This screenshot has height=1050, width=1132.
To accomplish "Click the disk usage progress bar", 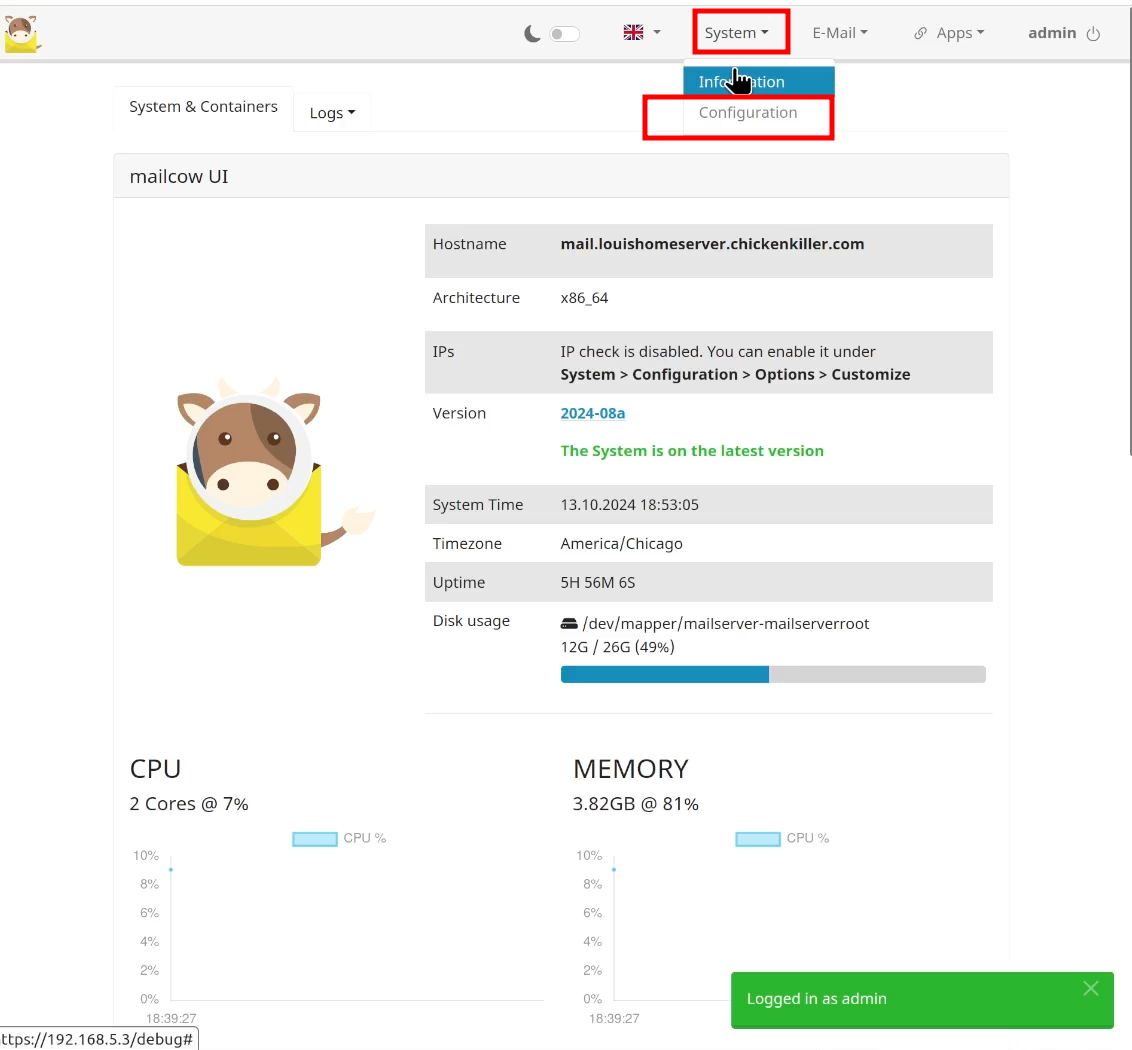I will [x=772, y=674].
